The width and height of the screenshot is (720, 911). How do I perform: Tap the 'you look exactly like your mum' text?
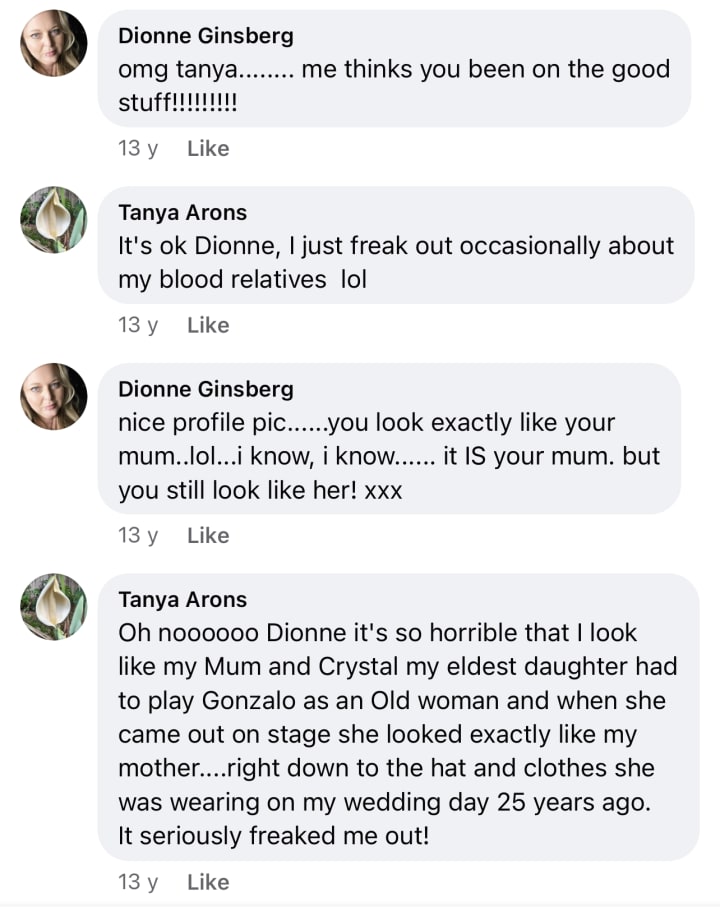[x=389, y=456]
